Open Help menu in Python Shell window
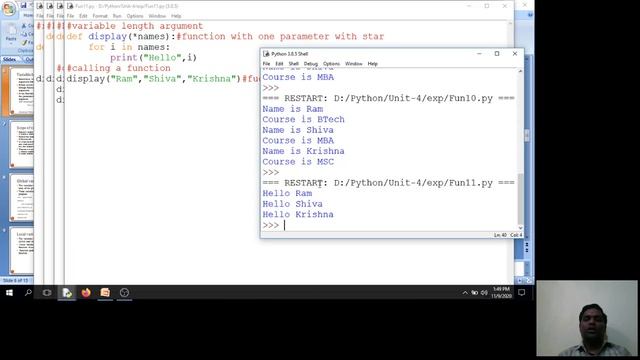Image resolution: width=640 pixels, height=360 pixels. point(372,64)
